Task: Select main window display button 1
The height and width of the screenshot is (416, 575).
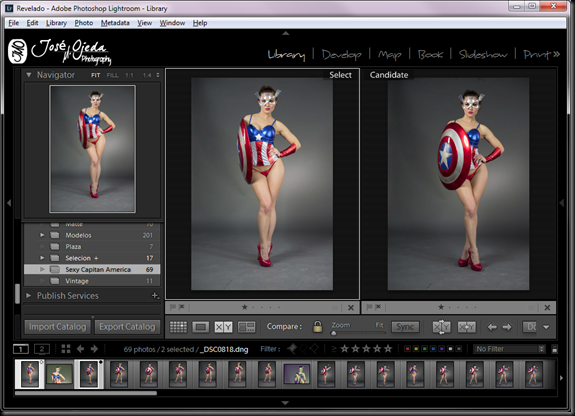Action: pyautogui.click(x=21, y=349)
